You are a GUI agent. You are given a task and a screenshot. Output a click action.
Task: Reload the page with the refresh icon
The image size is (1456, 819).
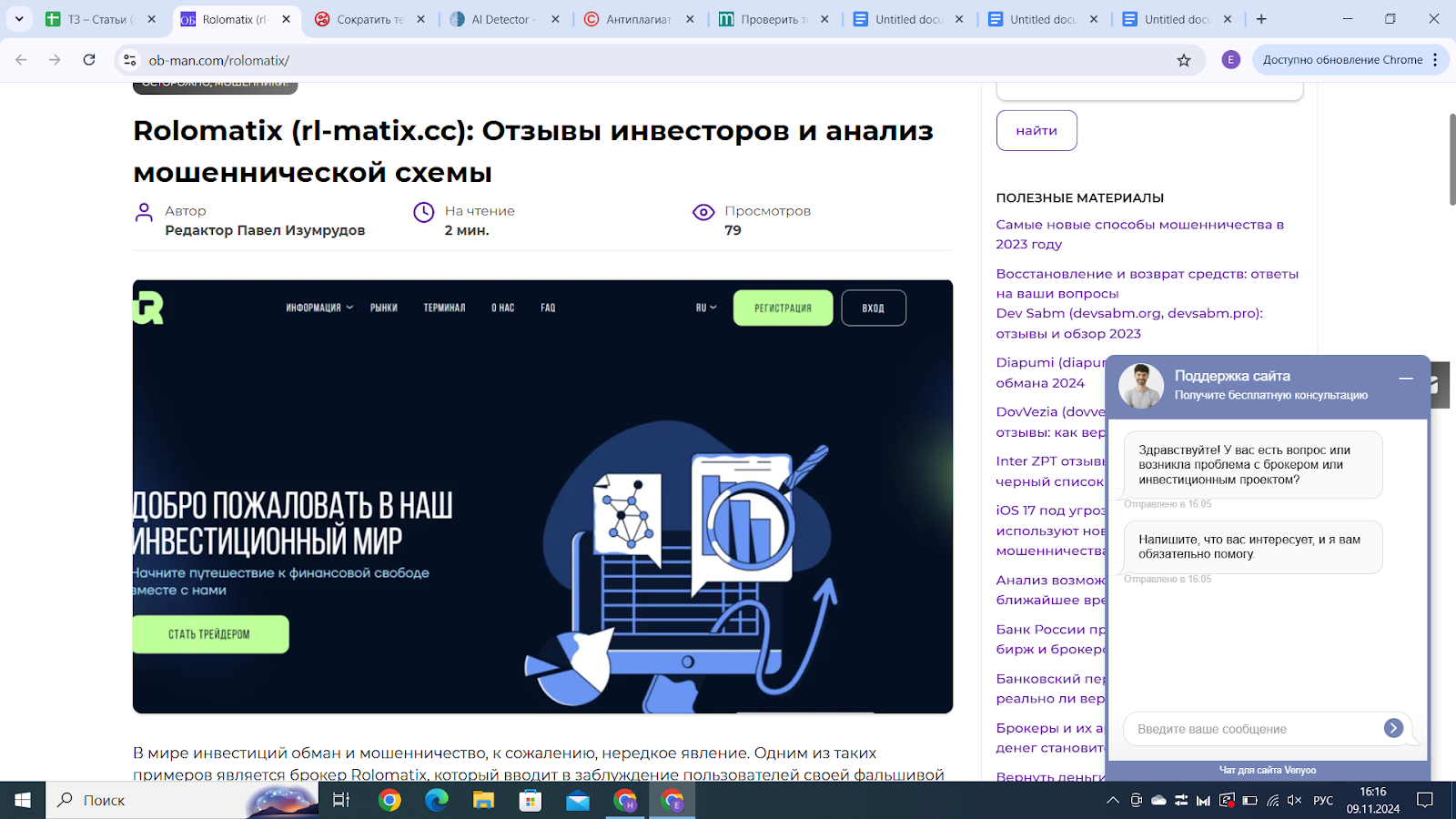[89, 60]
